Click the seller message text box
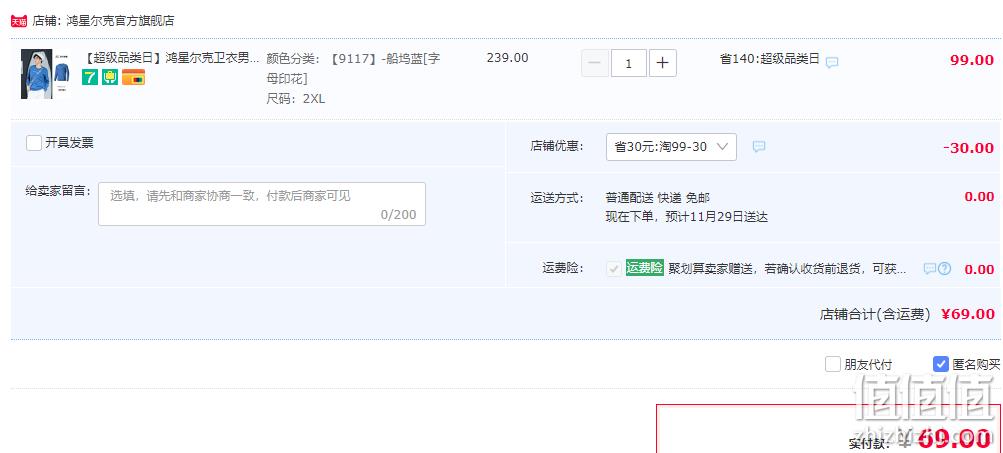 point(262,204)
